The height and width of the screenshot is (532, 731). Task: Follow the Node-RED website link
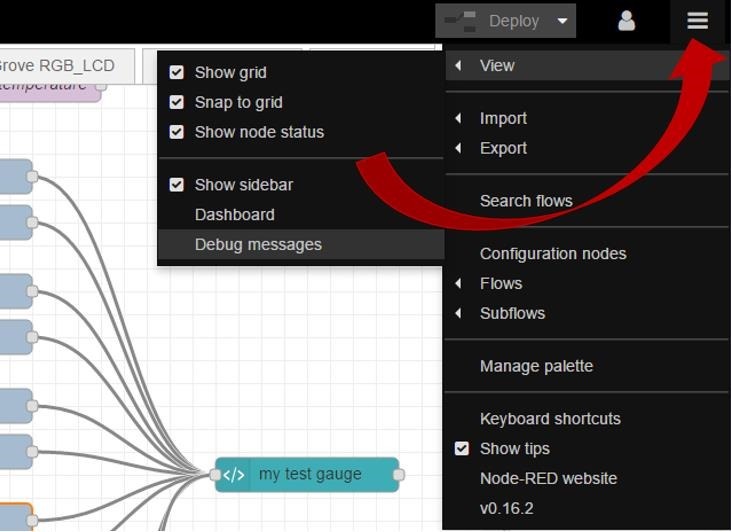point(548,479)
